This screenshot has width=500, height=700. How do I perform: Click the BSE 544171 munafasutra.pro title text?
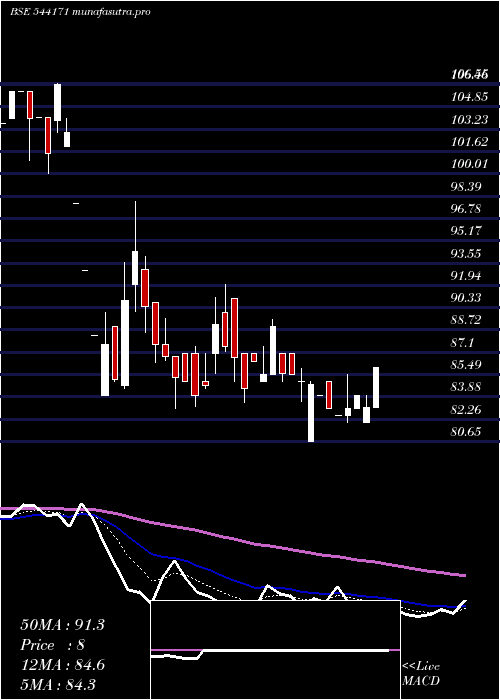tap(80, 12)
